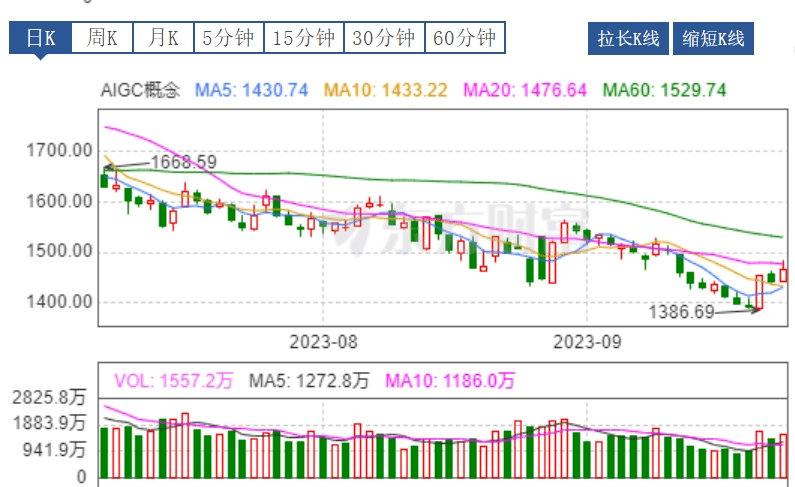Click the blue MA5: 1430.74 legend
The height and width of the screenshot is (487, 795).
(x=251, y=90)
